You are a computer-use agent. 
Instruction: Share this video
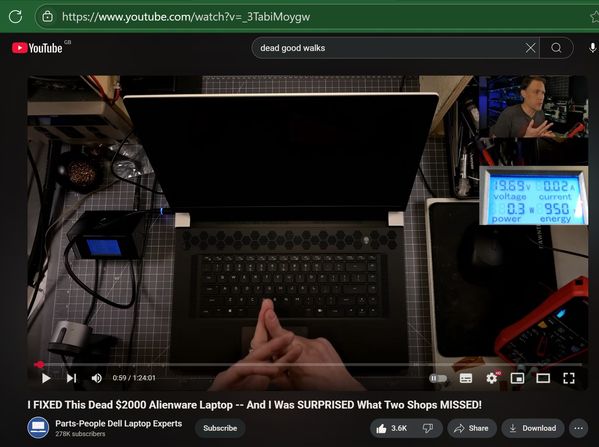[471, 428]
